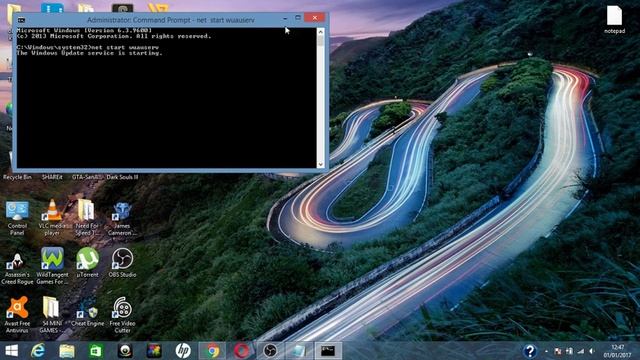Click 'The Windows Update service is starting.' text
This screenshot has height=360, width=640.
coord(89,53)
